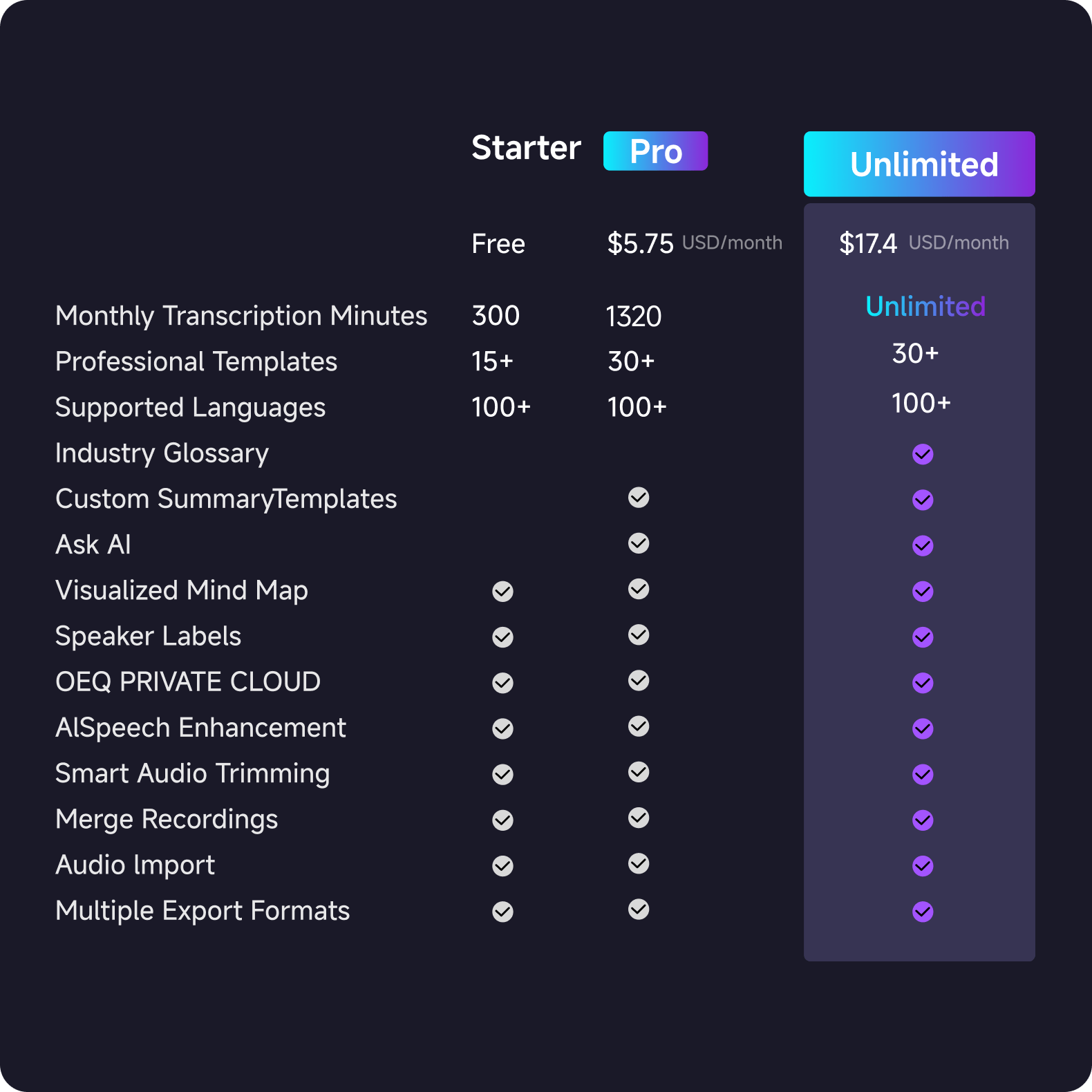Click Industry Glossary checkmark under Unlimited
Screen dimensions: 1092x1092
(x=923, y=454)
